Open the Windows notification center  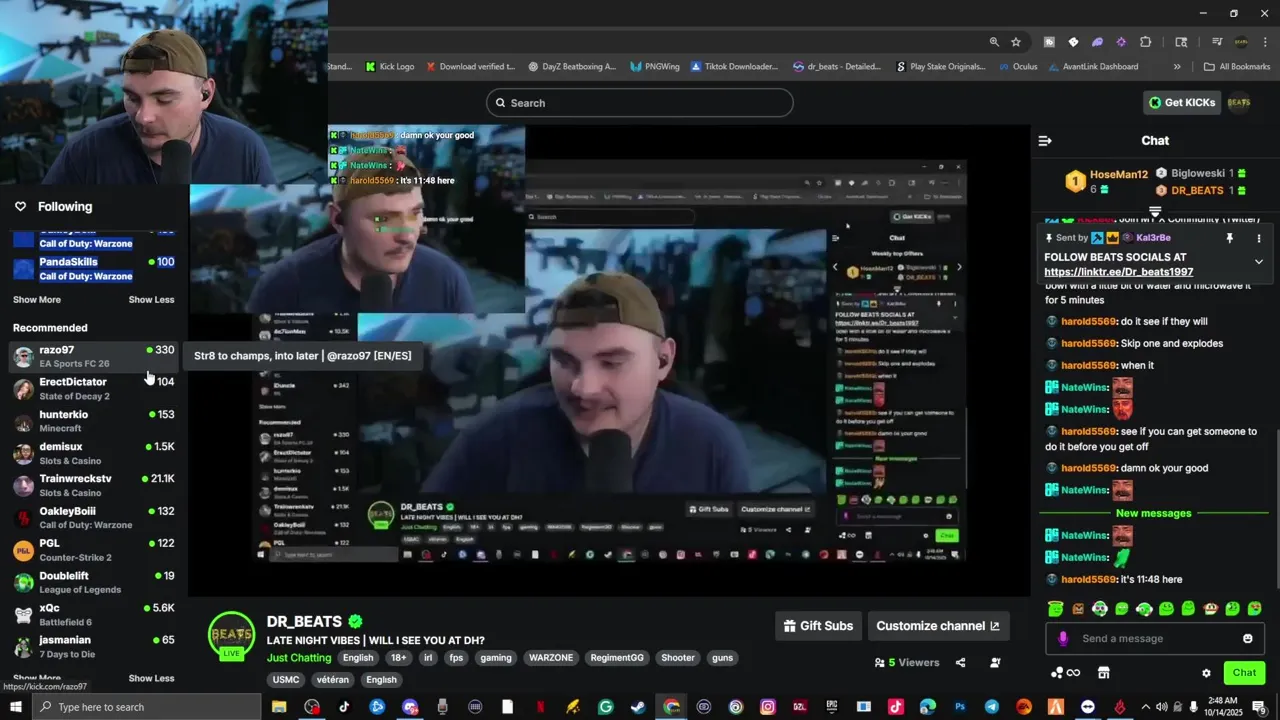tap(1259, 707)
